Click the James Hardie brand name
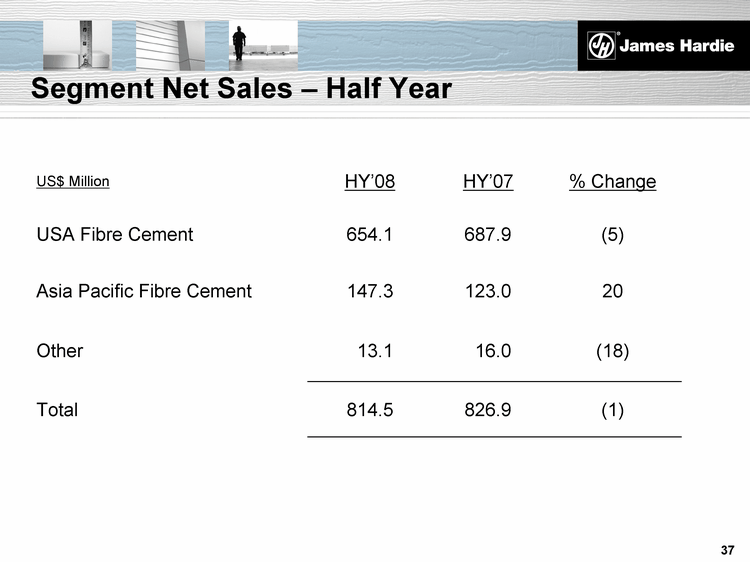 coord(677,47)
